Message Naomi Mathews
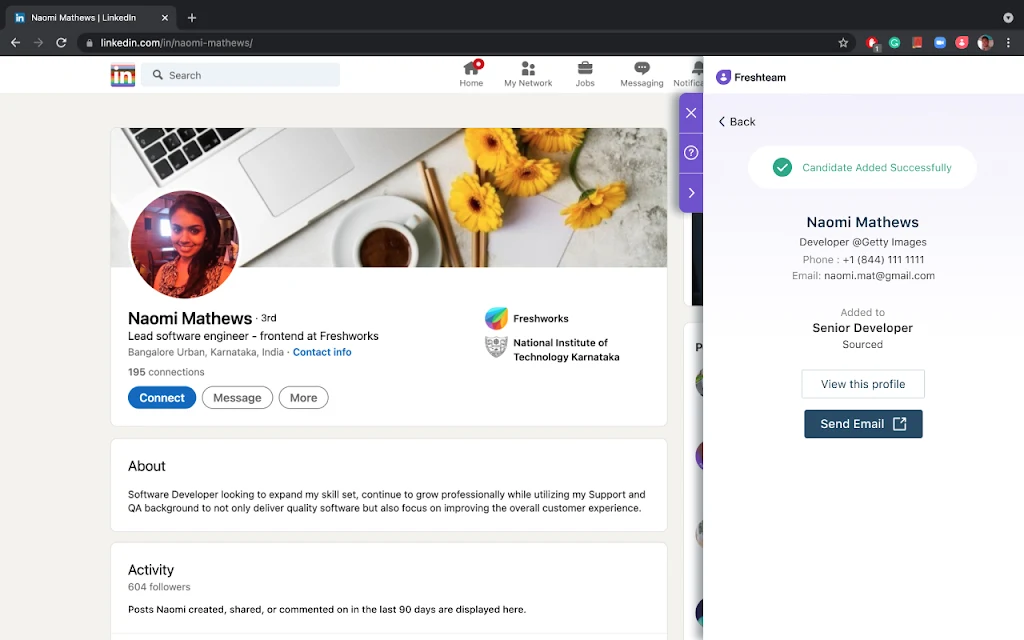This screenshot has width=1024, height=640. (237, 398)
